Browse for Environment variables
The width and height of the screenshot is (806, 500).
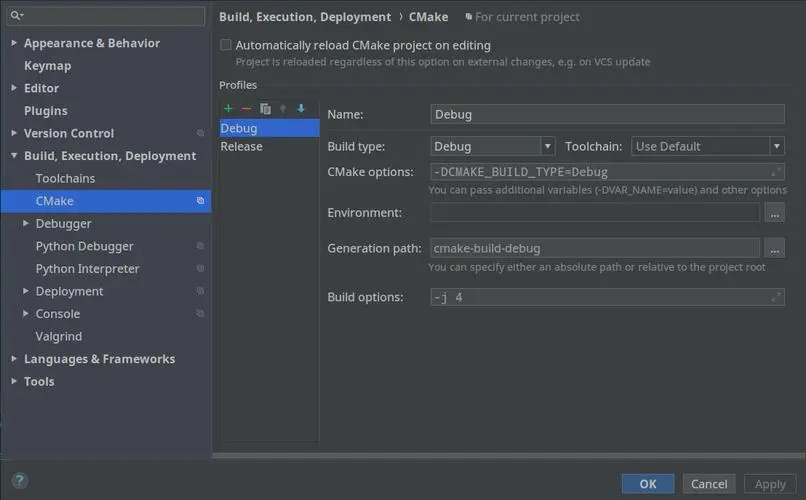775,213
